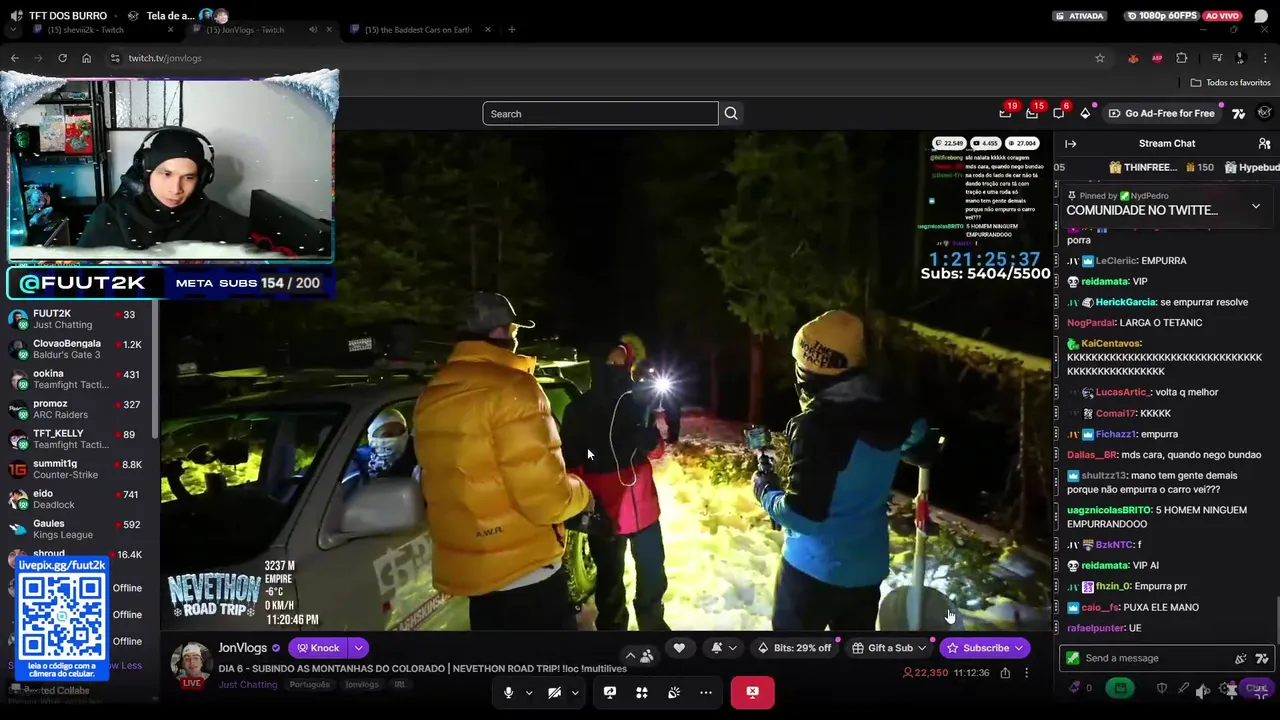Viewport: 1280px width, 720px height.
Task: Open the stream options three-dot menu
Action: 1026,673
